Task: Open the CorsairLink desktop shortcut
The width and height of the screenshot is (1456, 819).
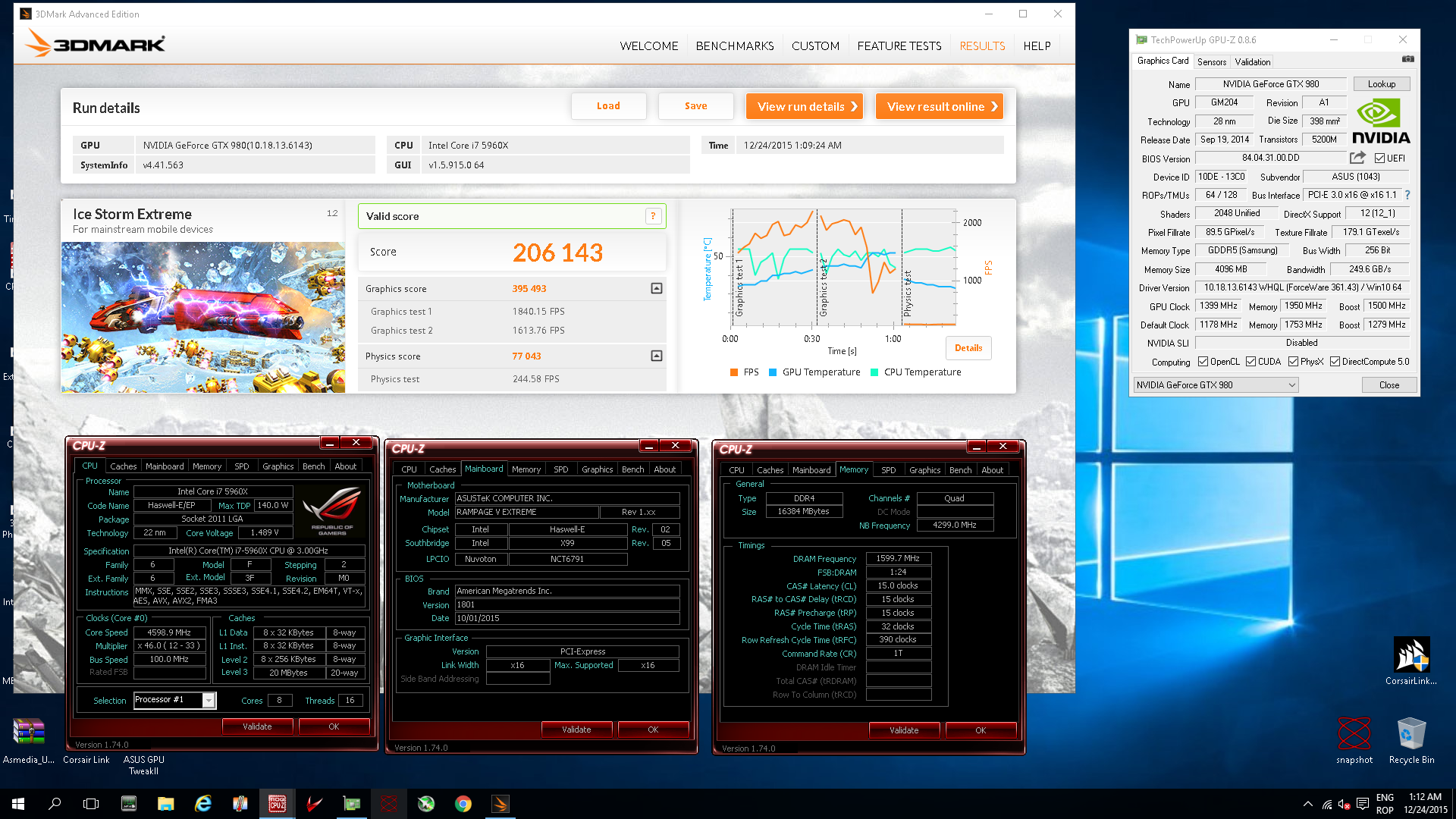Action: coord(1411,661)
